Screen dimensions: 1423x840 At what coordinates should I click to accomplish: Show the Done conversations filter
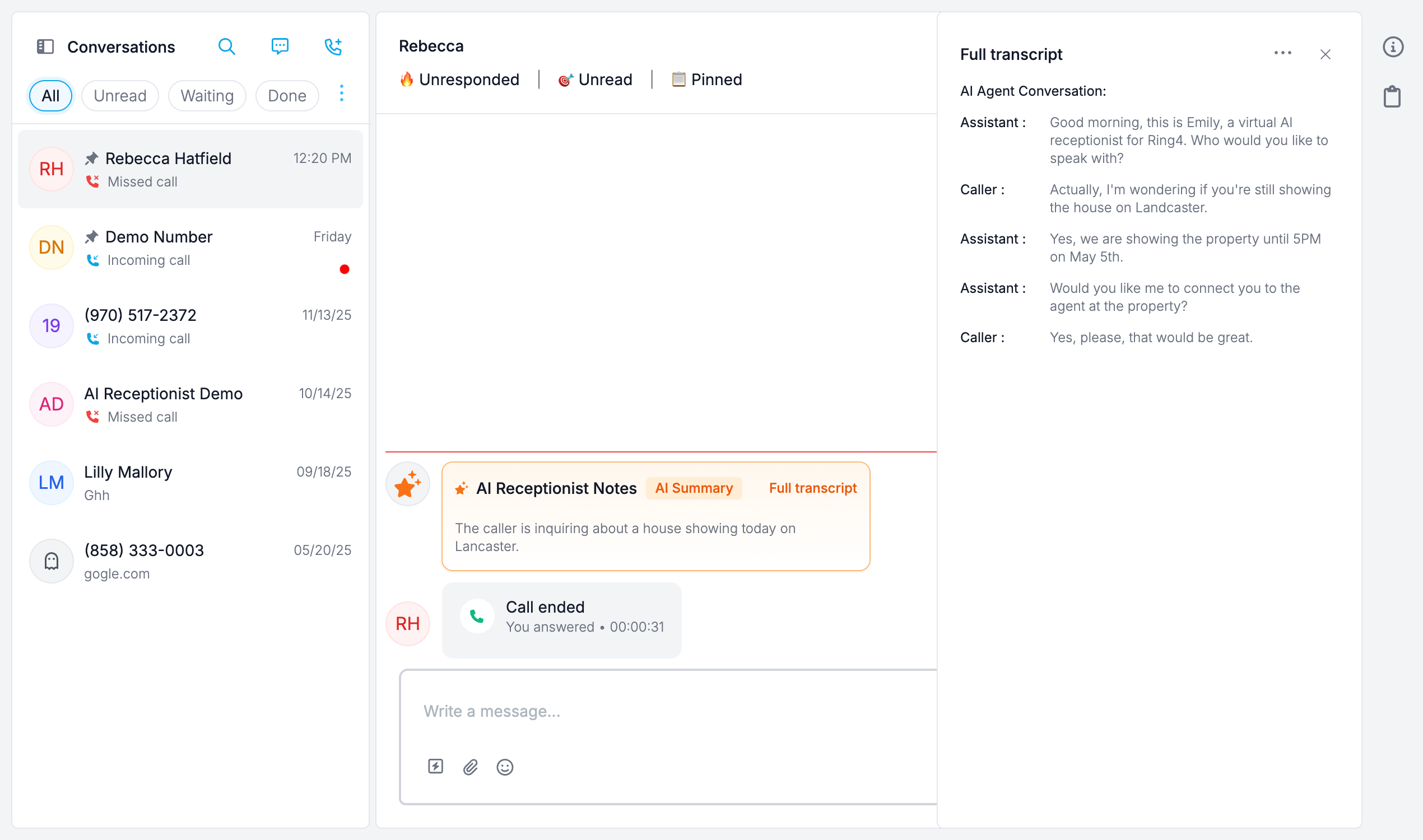coord(286,96)
